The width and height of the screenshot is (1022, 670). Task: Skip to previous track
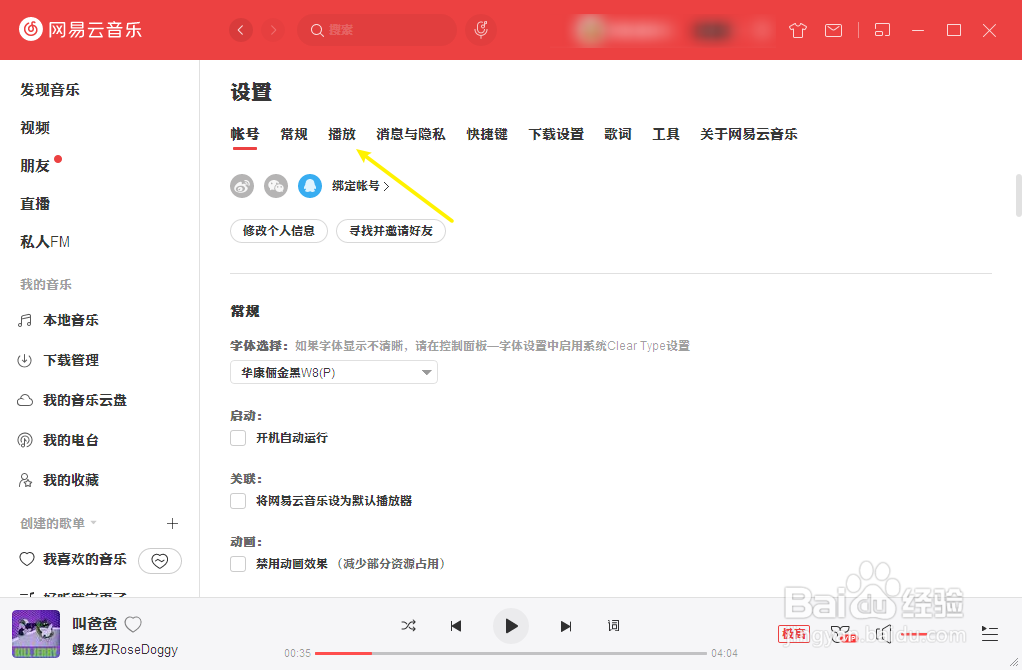(x=456, y=626)
